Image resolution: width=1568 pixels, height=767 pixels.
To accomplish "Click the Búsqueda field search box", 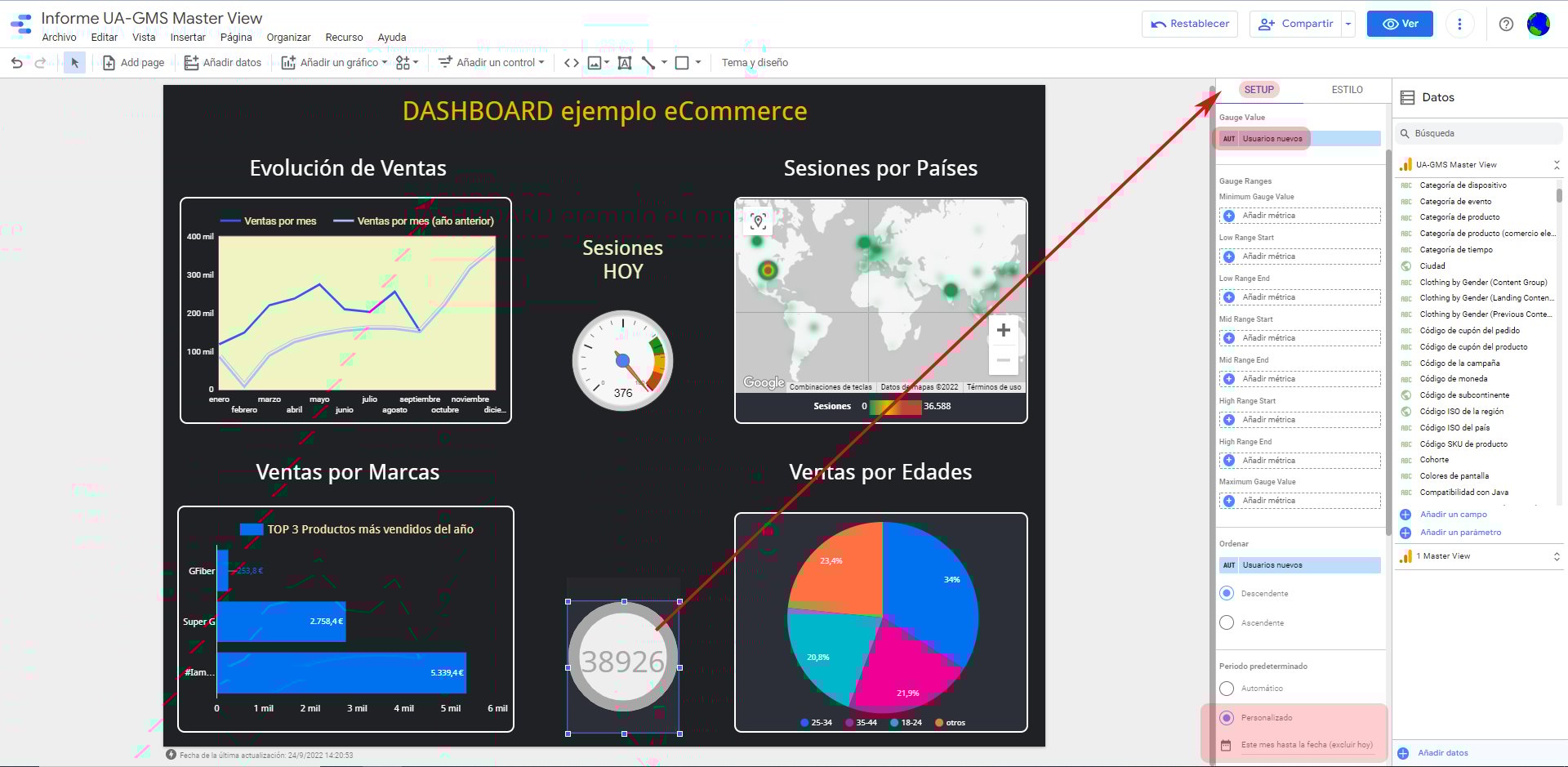I will (1480, 133).
